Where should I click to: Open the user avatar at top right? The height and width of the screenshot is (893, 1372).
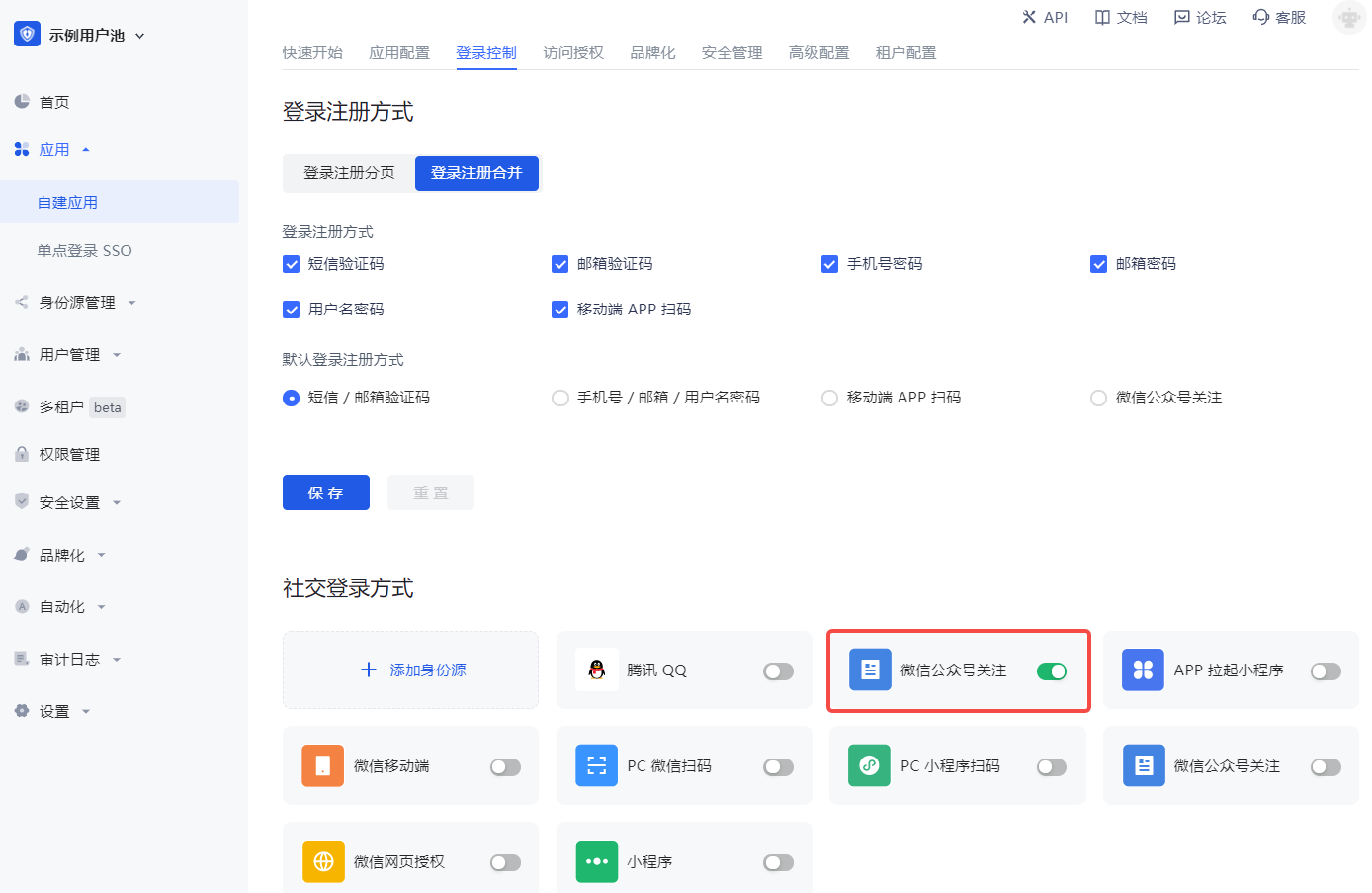1348,18
